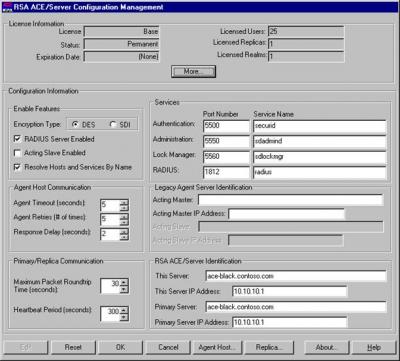Click the Heartbeat Period value field
The image size is (400, 361).
[110, 314]
